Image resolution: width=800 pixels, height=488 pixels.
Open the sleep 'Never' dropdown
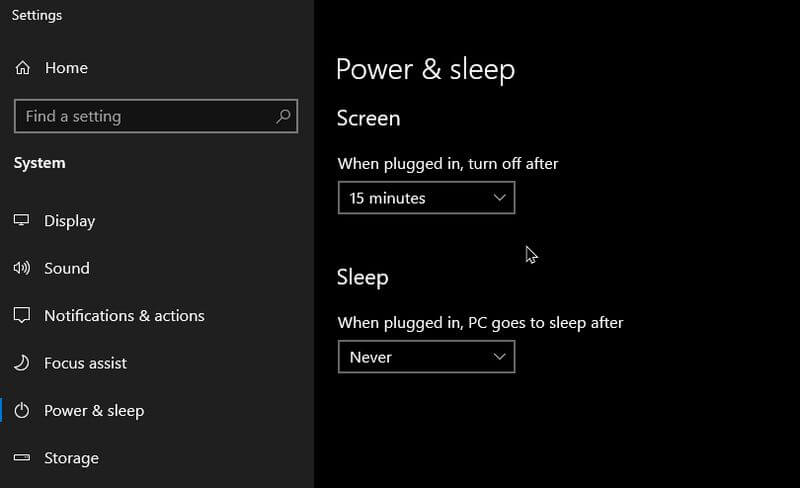pos(426,357)
